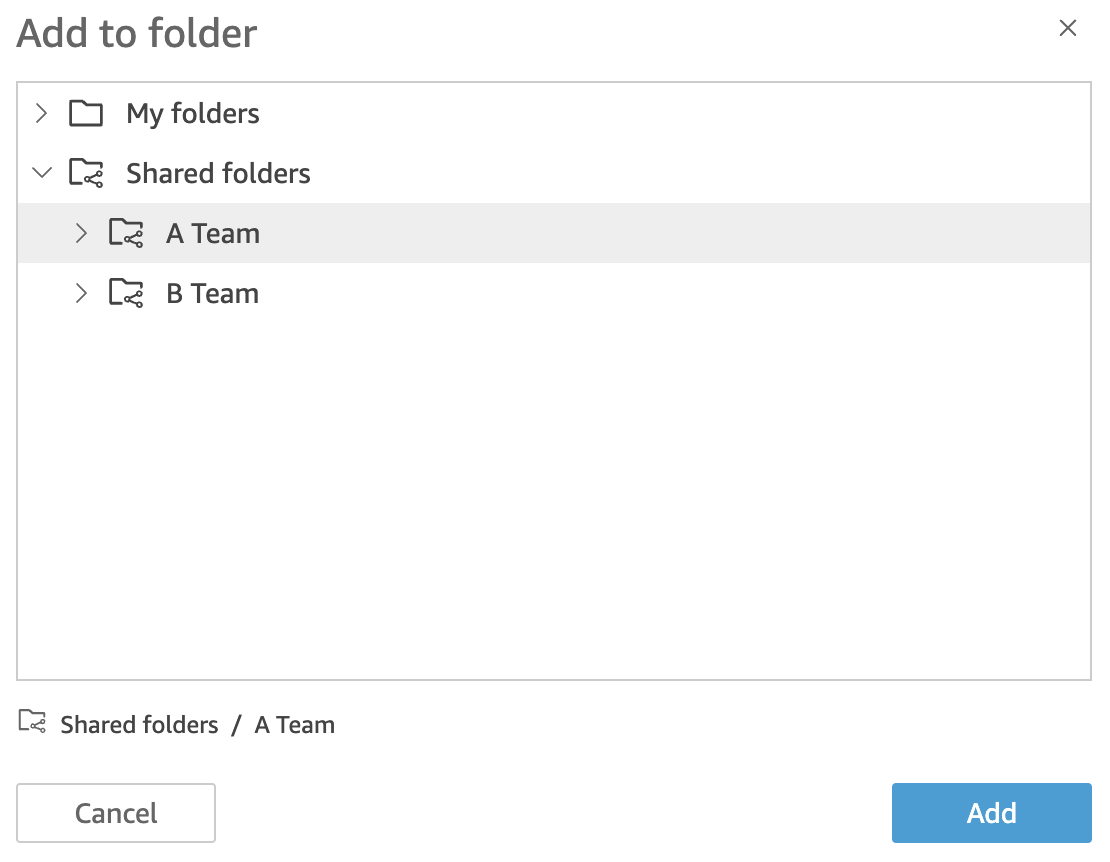Select the B Team folder row

[212, 292]
